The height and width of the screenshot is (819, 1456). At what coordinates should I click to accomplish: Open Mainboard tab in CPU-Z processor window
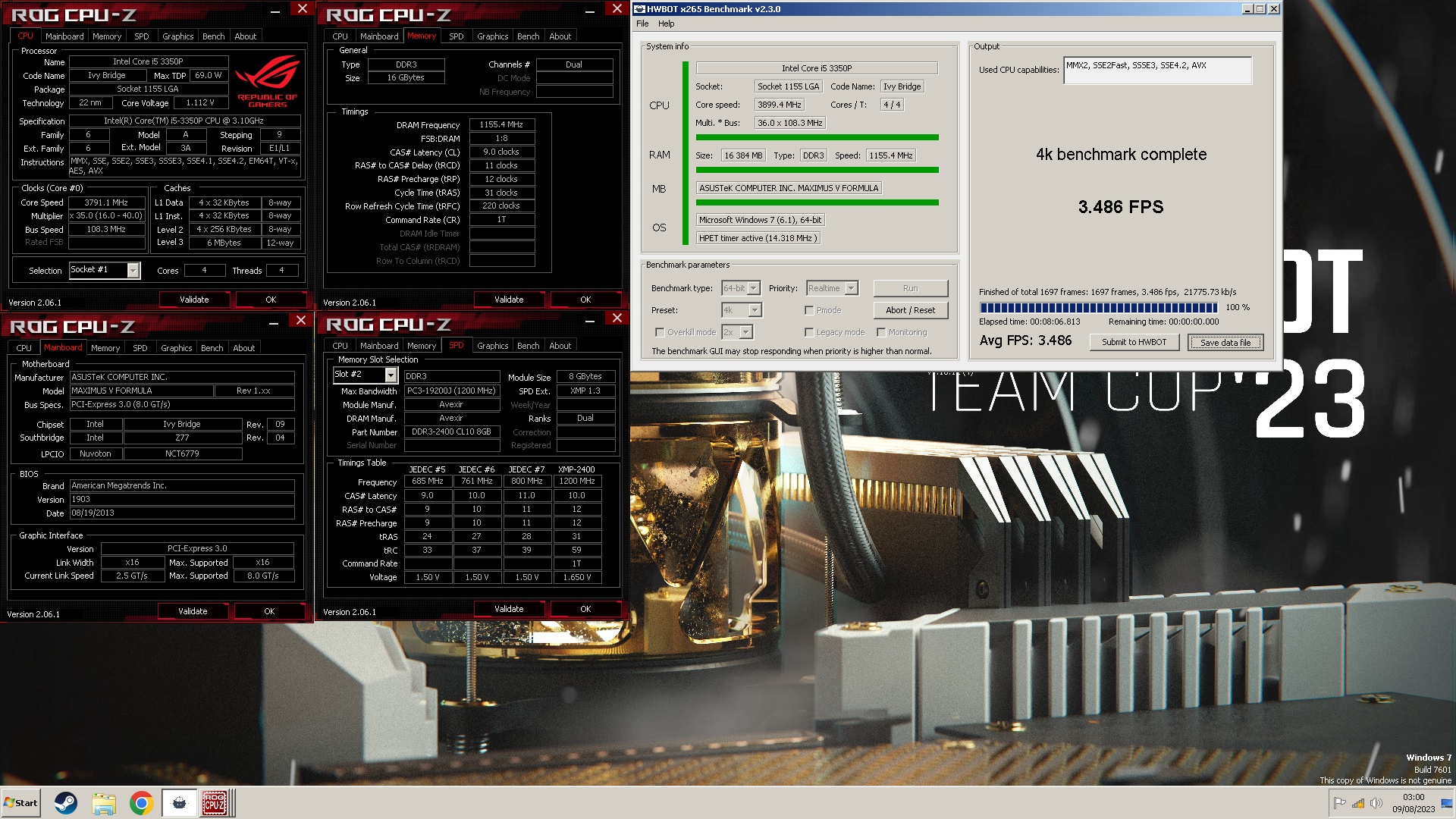pyautogui.click(x=64, y=36)
